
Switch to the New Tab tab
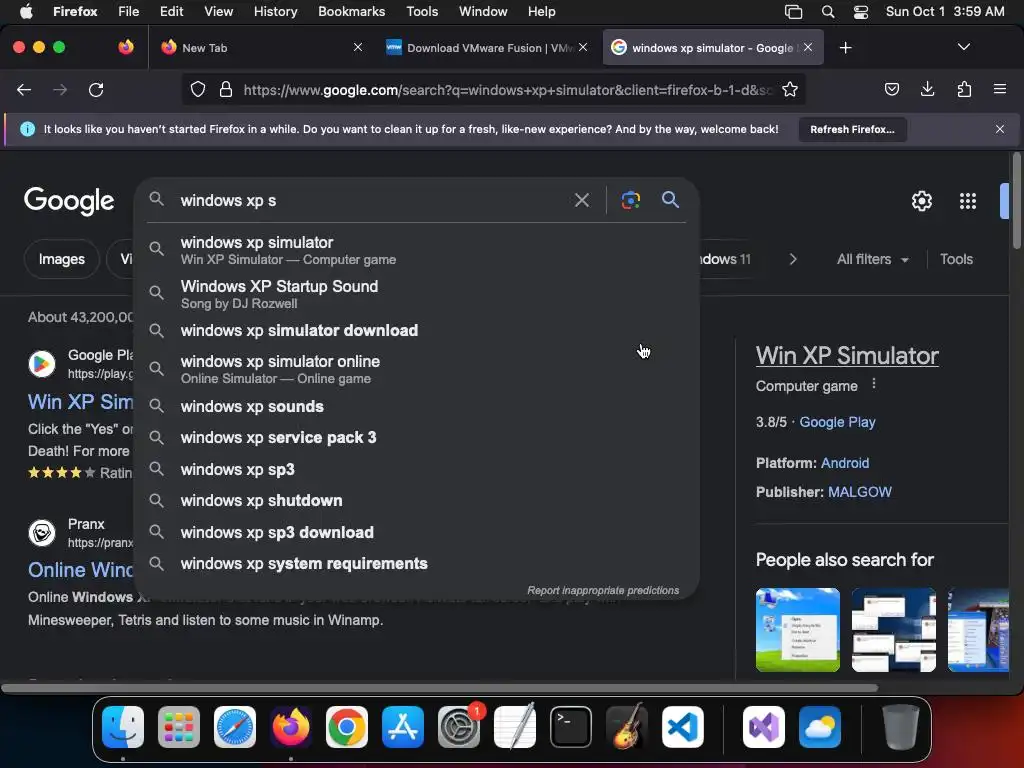(261, 48)
